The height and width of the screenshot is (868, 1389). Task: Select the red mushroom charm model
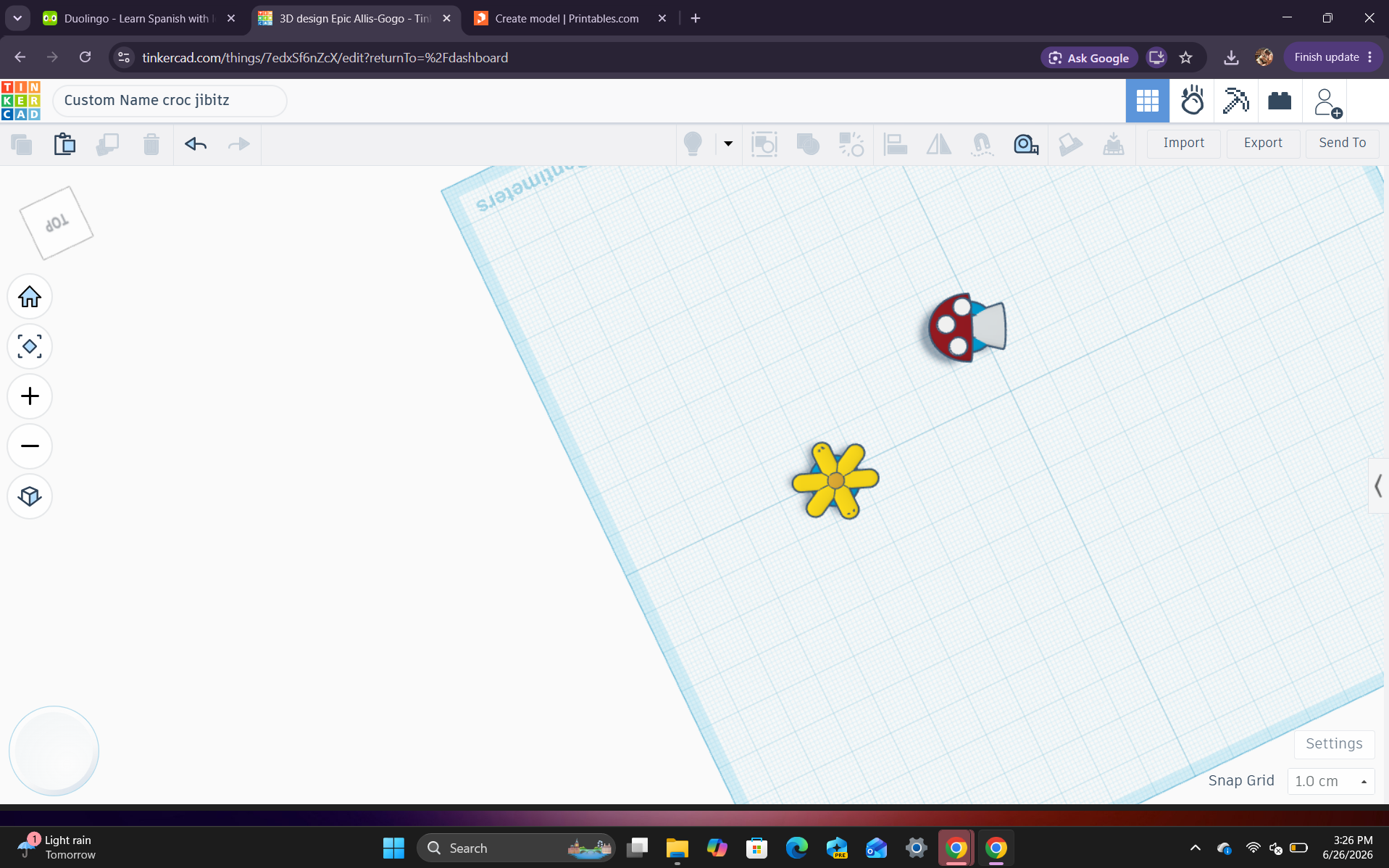pos(967,327)
